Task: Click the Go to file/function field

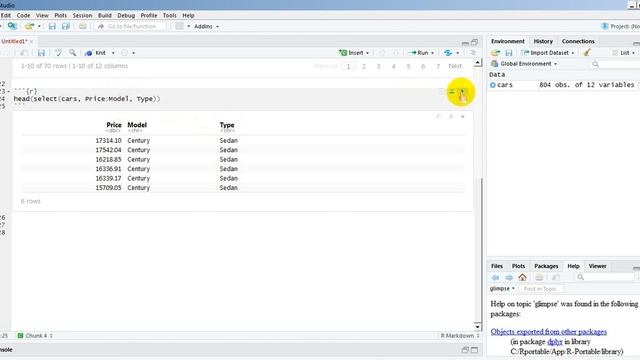Action: (131, 26)
